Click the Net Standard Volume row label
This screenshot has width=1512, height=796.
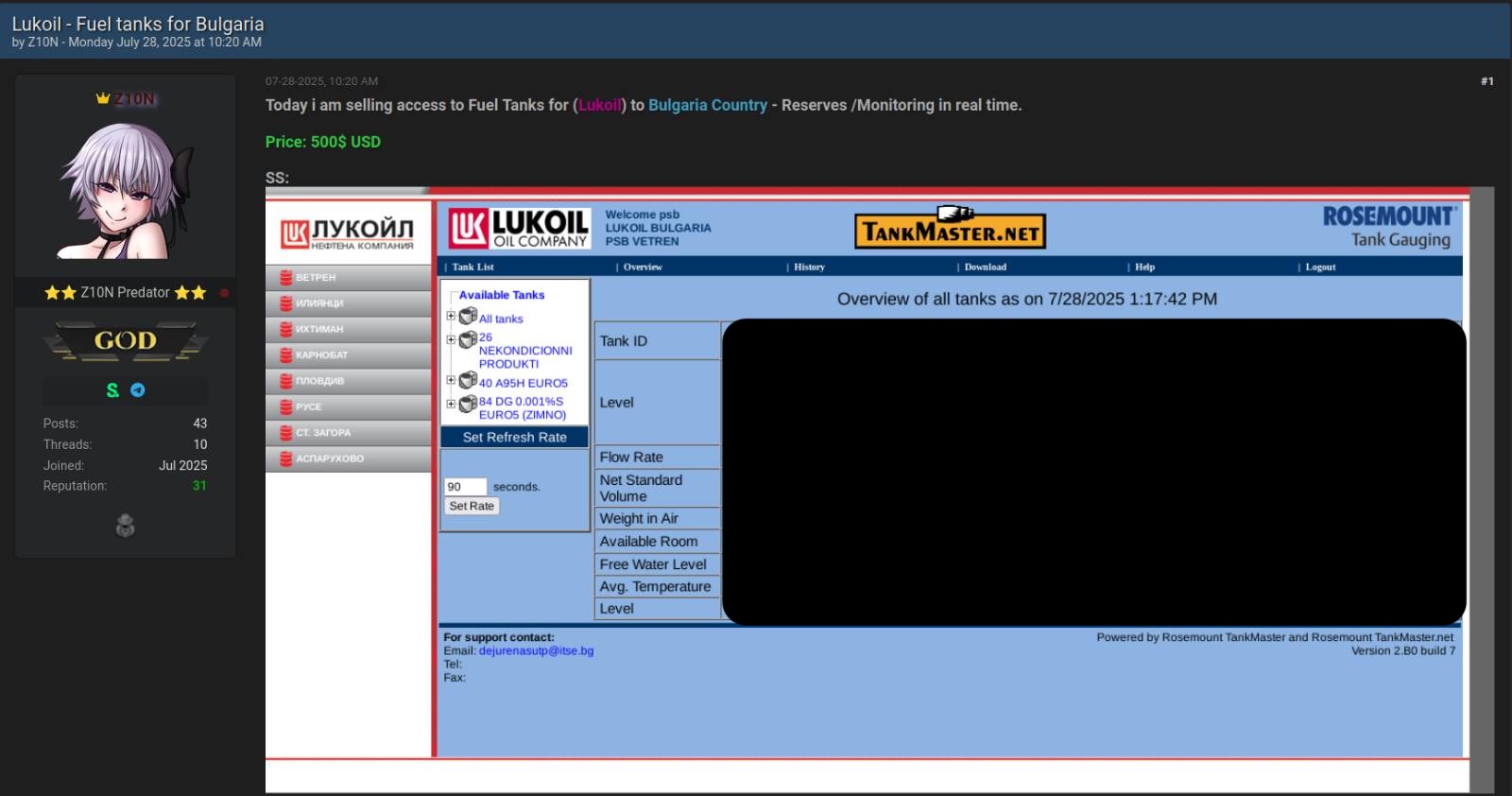(641, 489)
